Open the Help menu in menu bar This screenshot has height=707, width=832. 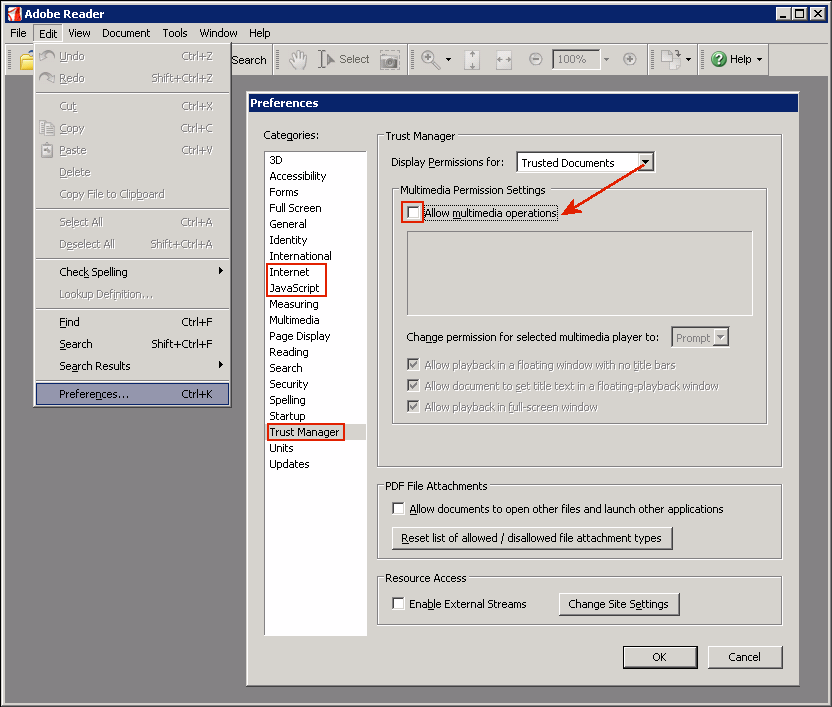click(x=259, y=33)
